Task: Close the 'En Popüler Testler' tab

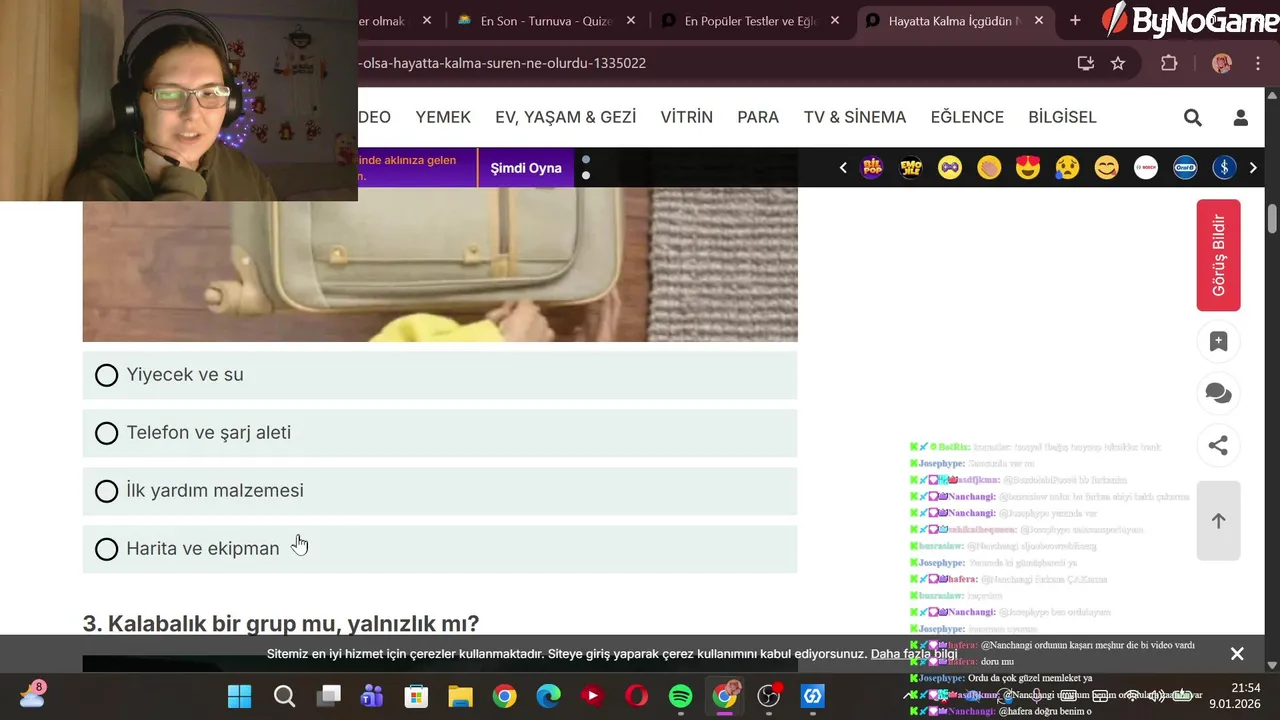Action: tap(835, 20)
